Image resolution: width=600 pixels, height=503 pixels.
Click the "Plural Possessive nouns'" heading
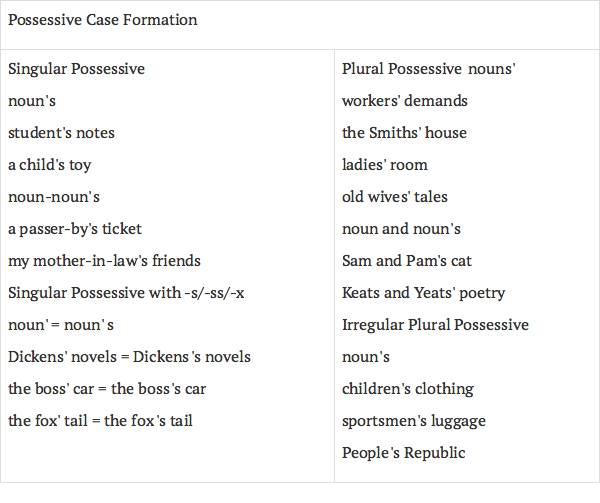(428, 69)
